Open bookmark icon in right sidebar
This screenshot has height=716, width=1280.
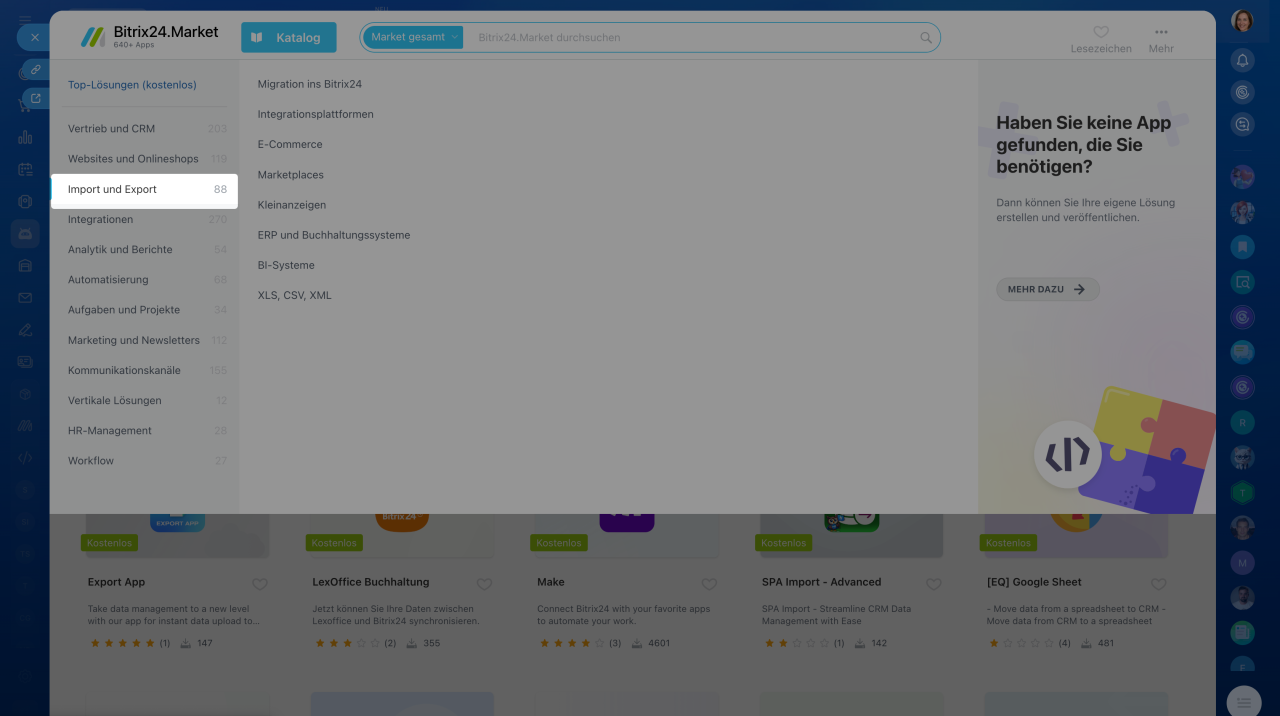coord(1243,246)
